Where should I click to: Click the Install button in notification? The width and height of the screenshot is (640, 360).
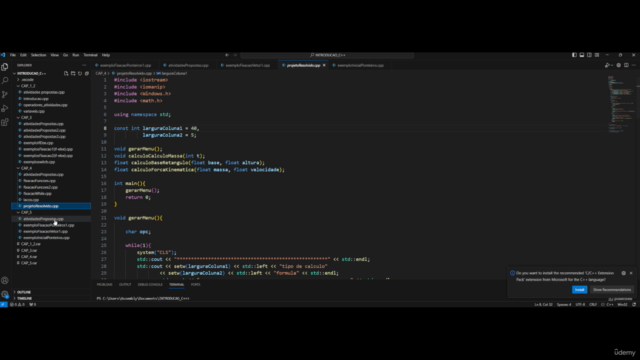(579, 290)
